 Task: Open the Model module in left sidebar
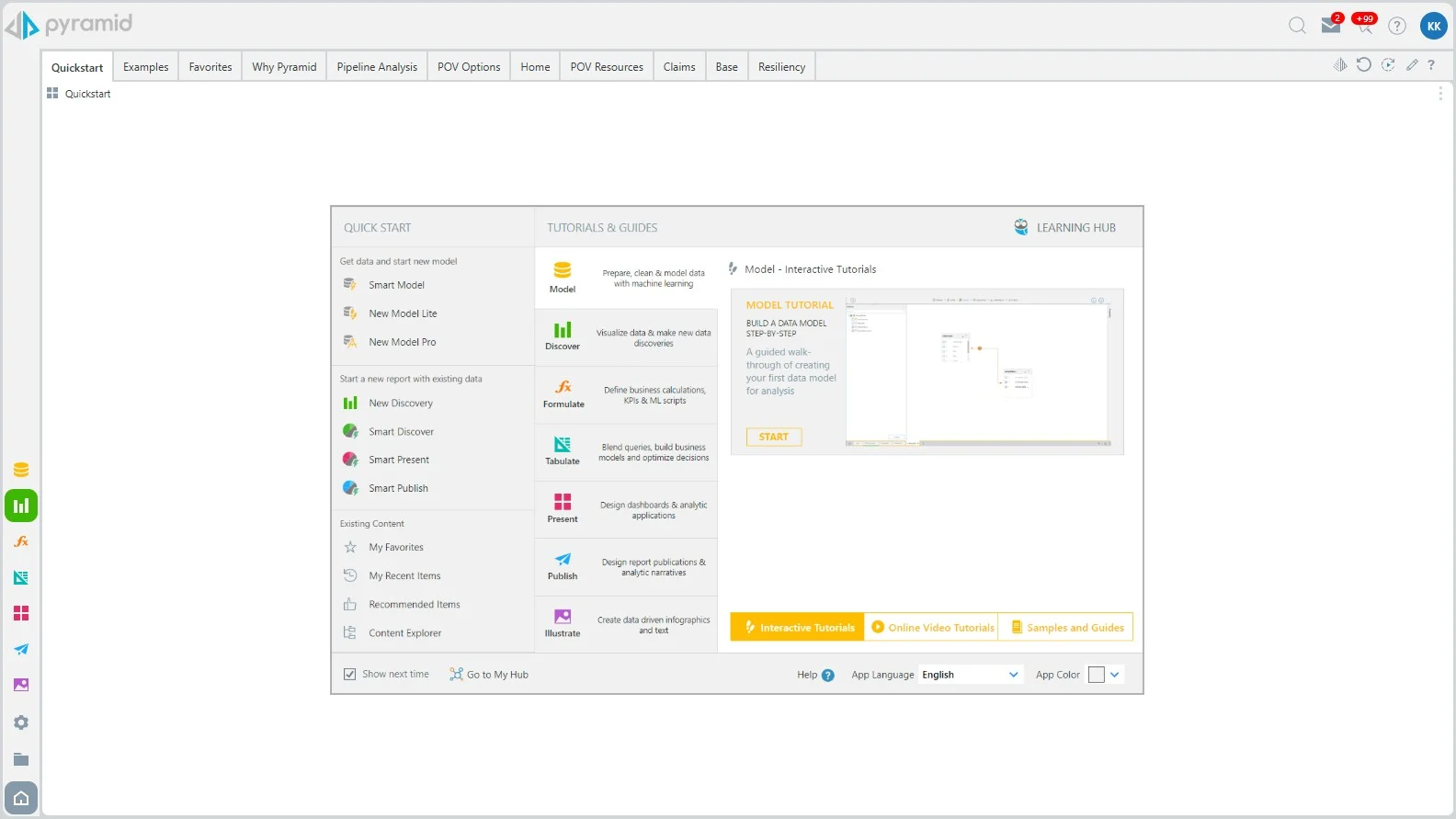tap(21, 470)
